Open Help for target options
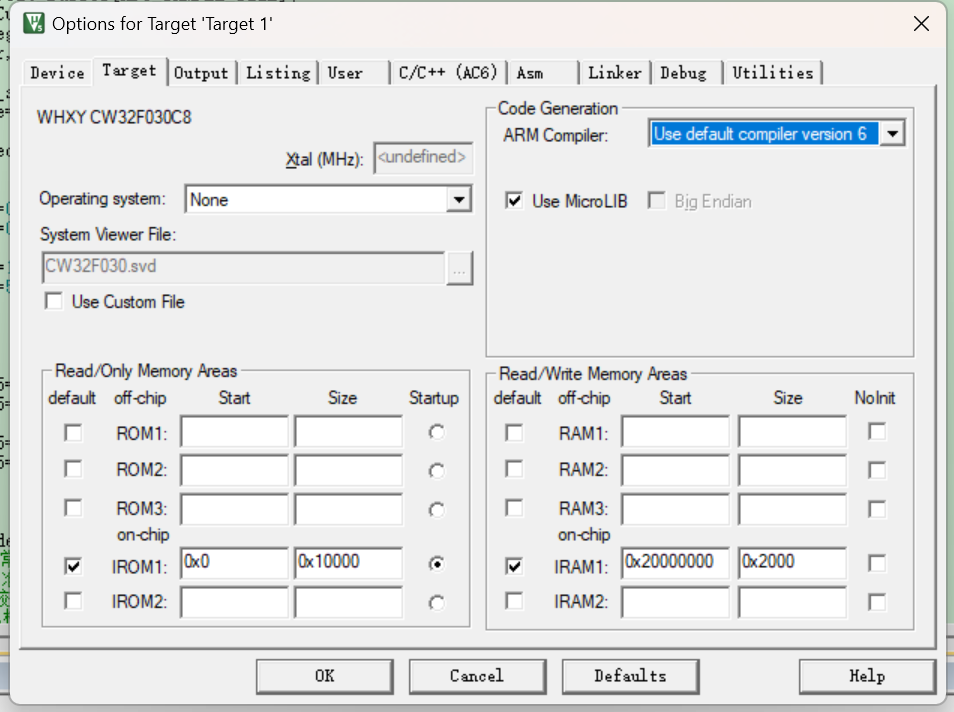 point(867,676)
